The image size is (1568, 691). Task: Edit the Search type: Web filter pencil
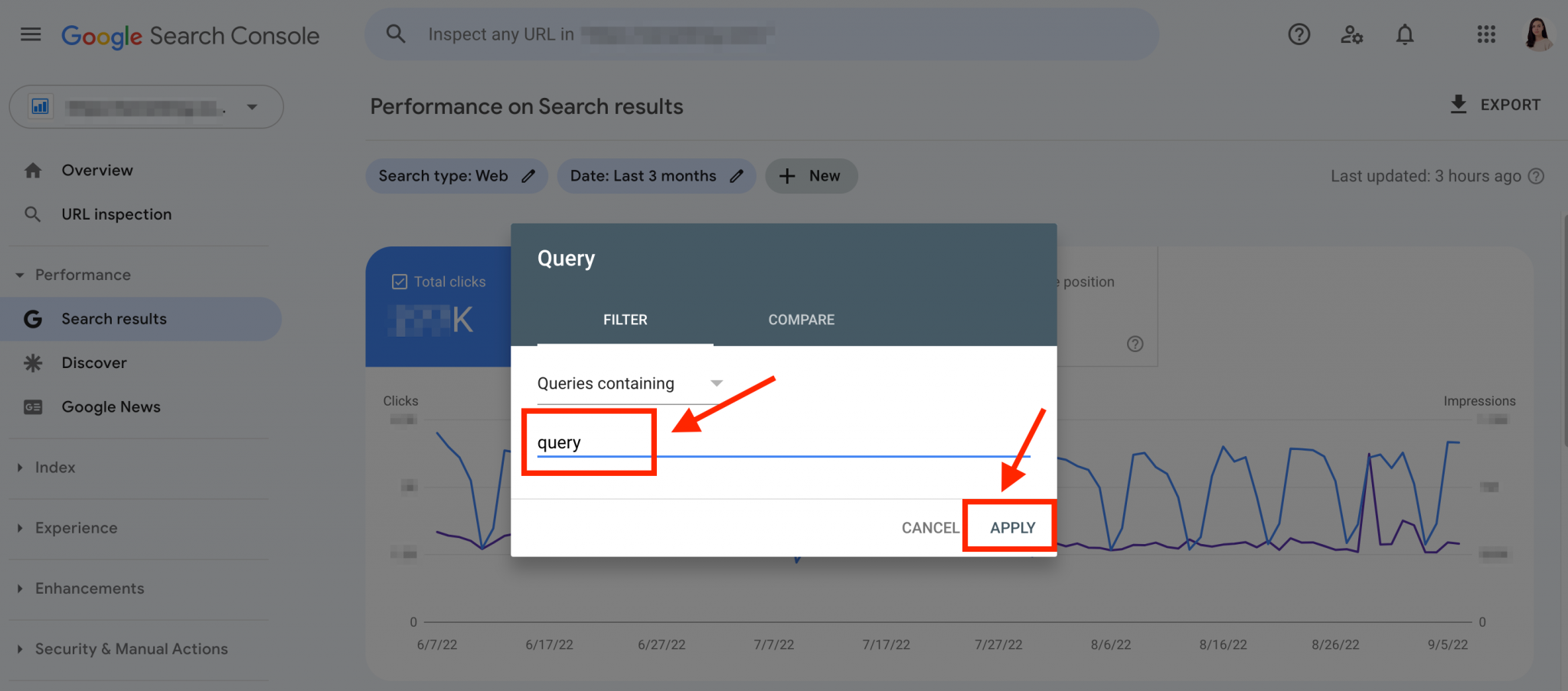(x=528, y=176)
